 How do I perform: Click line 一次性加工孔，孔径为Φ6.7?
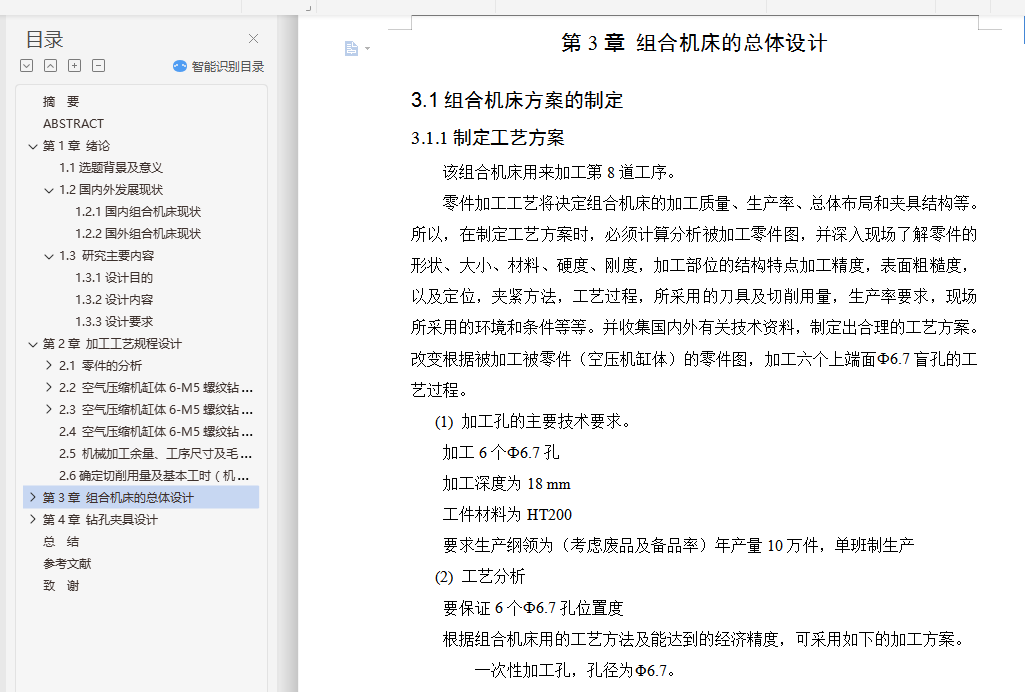click(x=575, y=670)
